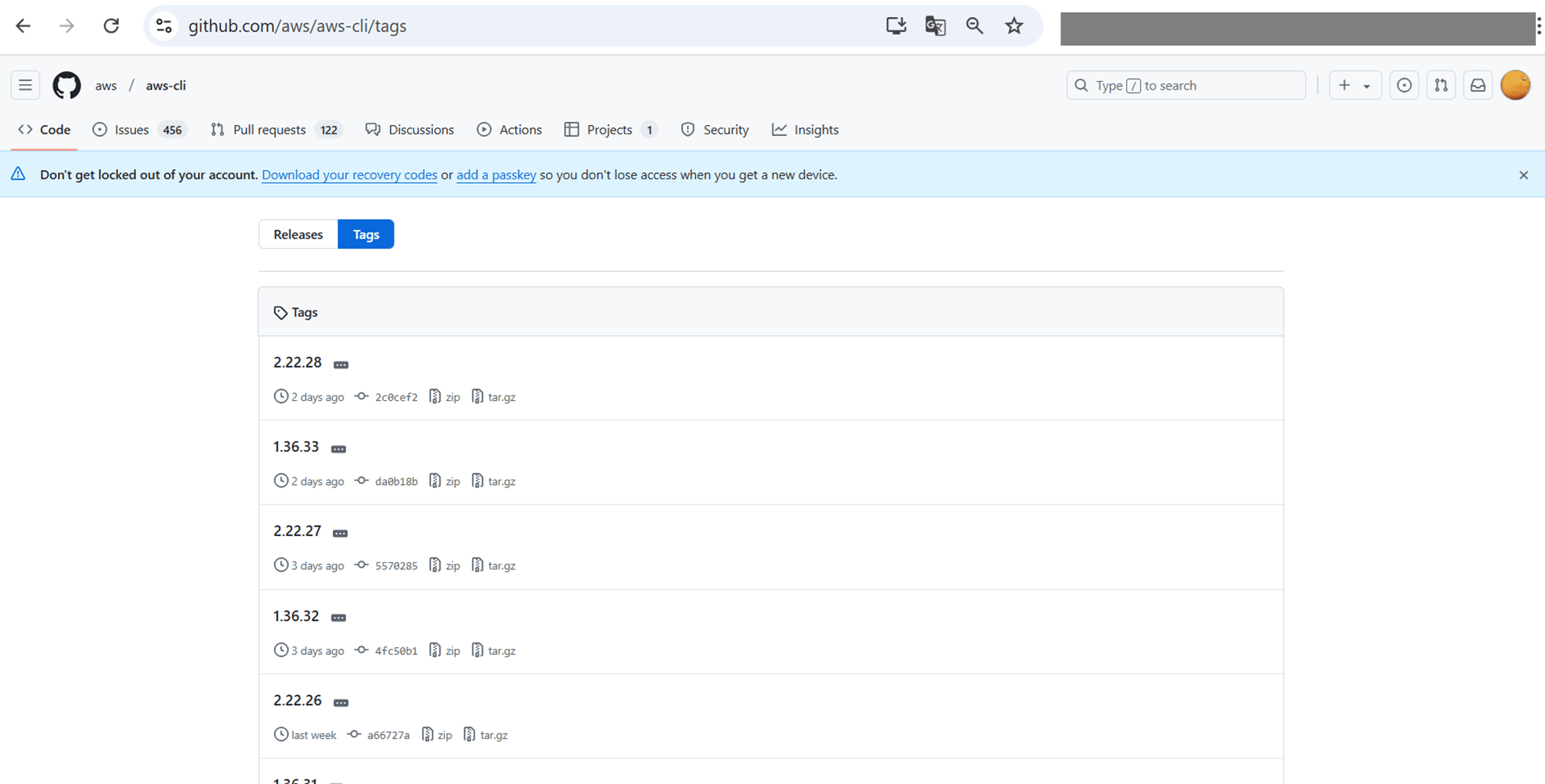This screenshot has width=1545, height=784.
Task: Click the browser forward arrow
Action: click(x=67, y=26)
